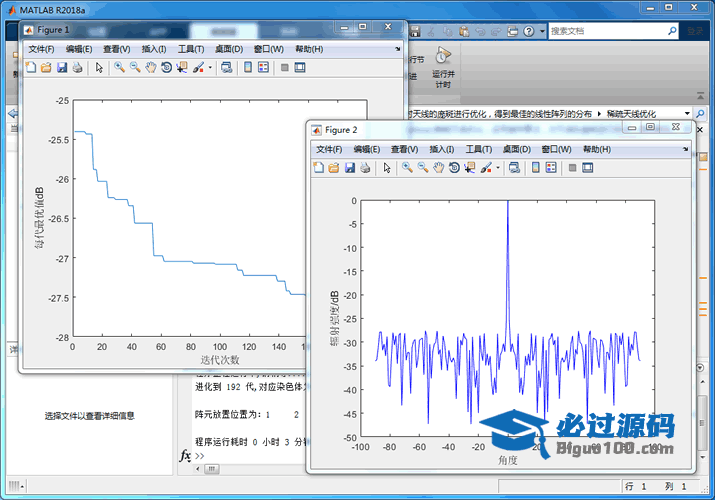715x500 pixels.
Task: Open file icon in Figure 1 toolbar
Action: coord(46,67)
